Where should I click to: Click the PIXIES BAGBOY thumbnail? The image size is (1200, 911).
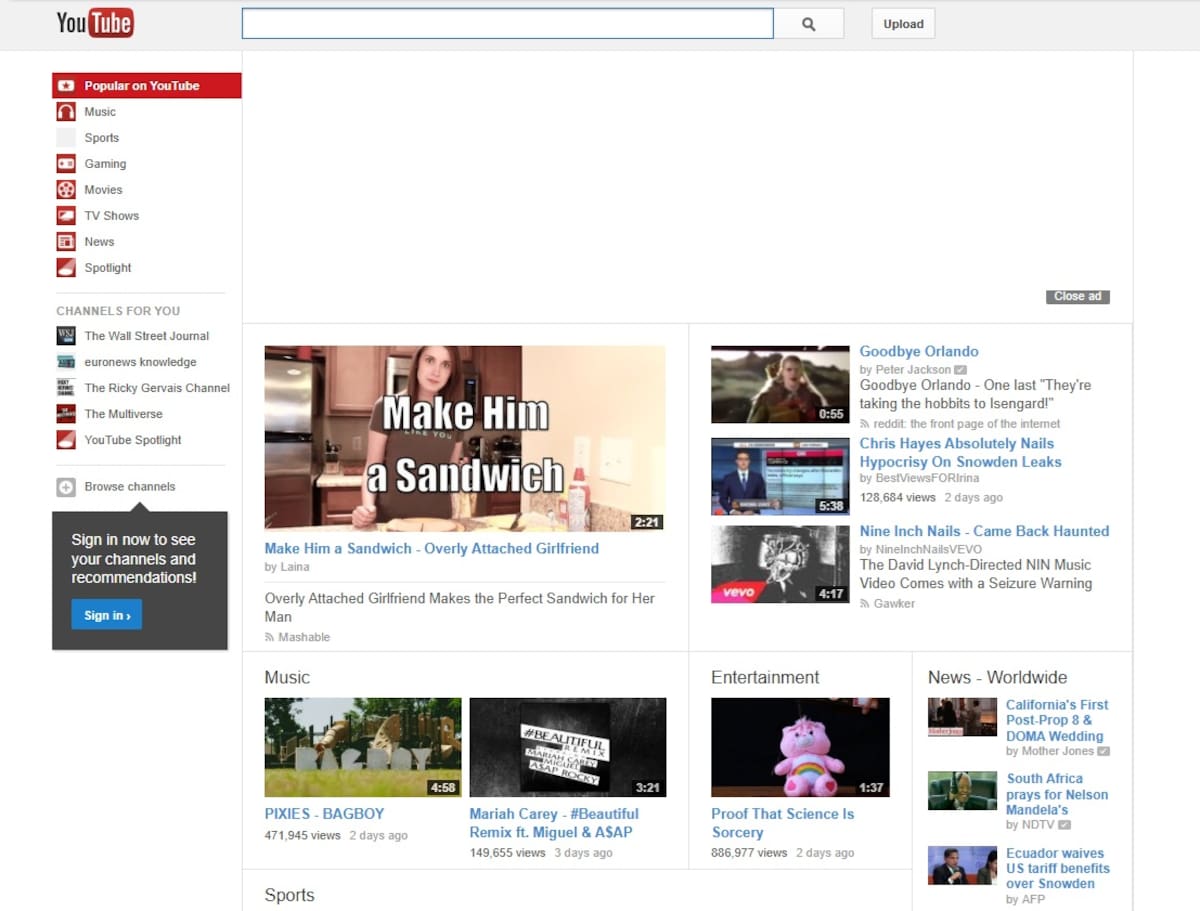[x=363, y=747]
